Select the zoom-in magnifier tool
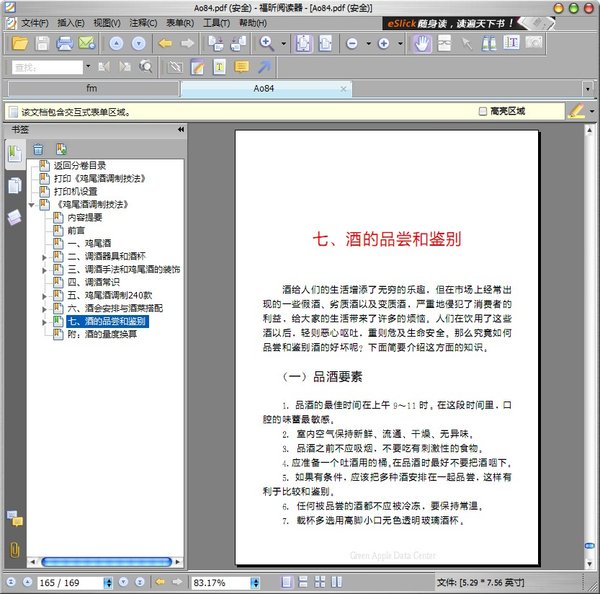The image size is (600, 594). pos(266,43)
